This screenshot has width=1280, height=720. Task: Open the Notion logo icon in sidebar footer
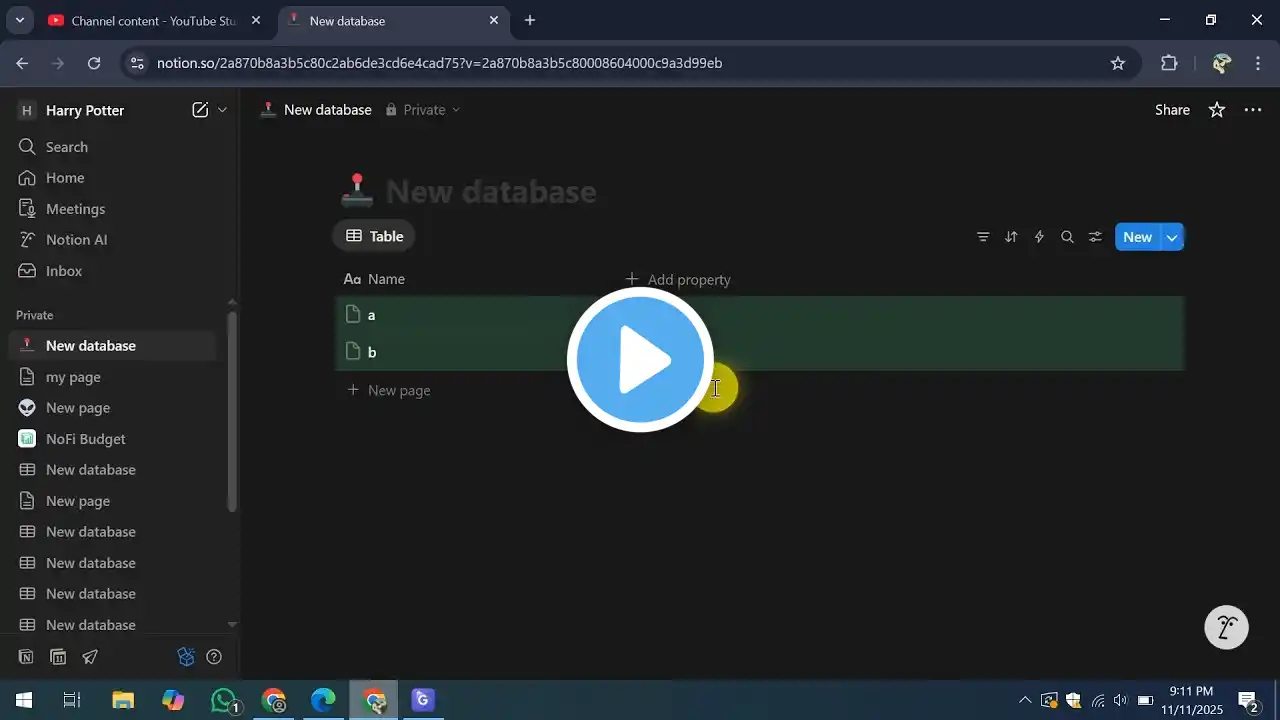26,657
